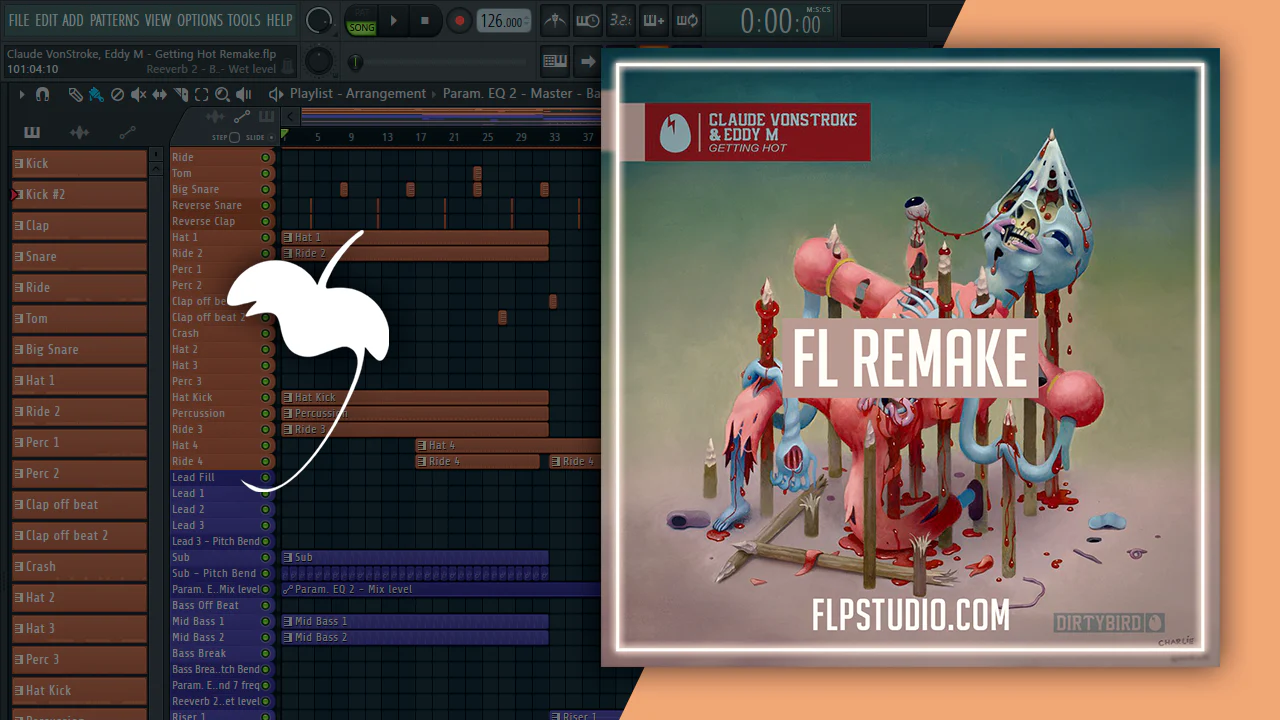Open the Clap pattern menu icon
The width and height of the screenshot is (1280, 720).
pyautogui.click(x=19, y=225)
